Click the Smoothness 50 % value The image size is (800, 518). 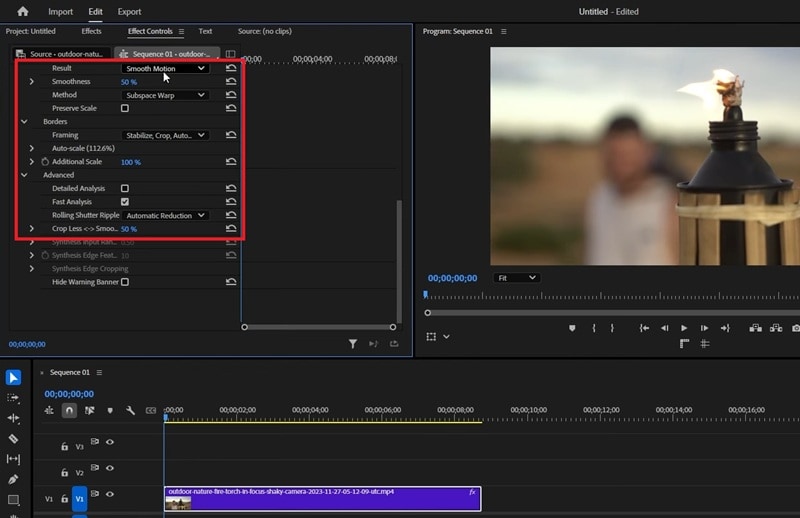coord(129,82)
